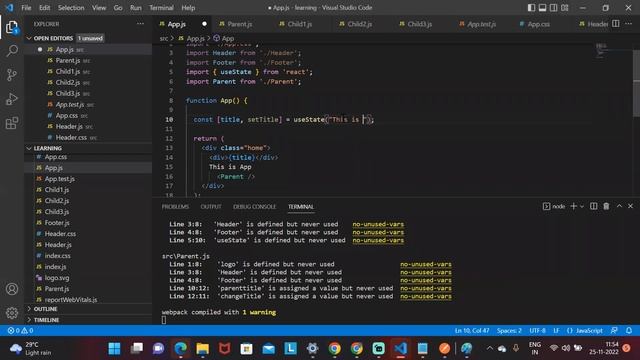640x360 pixels.
Task: Add a new terminal
Action: pos(573,207)
